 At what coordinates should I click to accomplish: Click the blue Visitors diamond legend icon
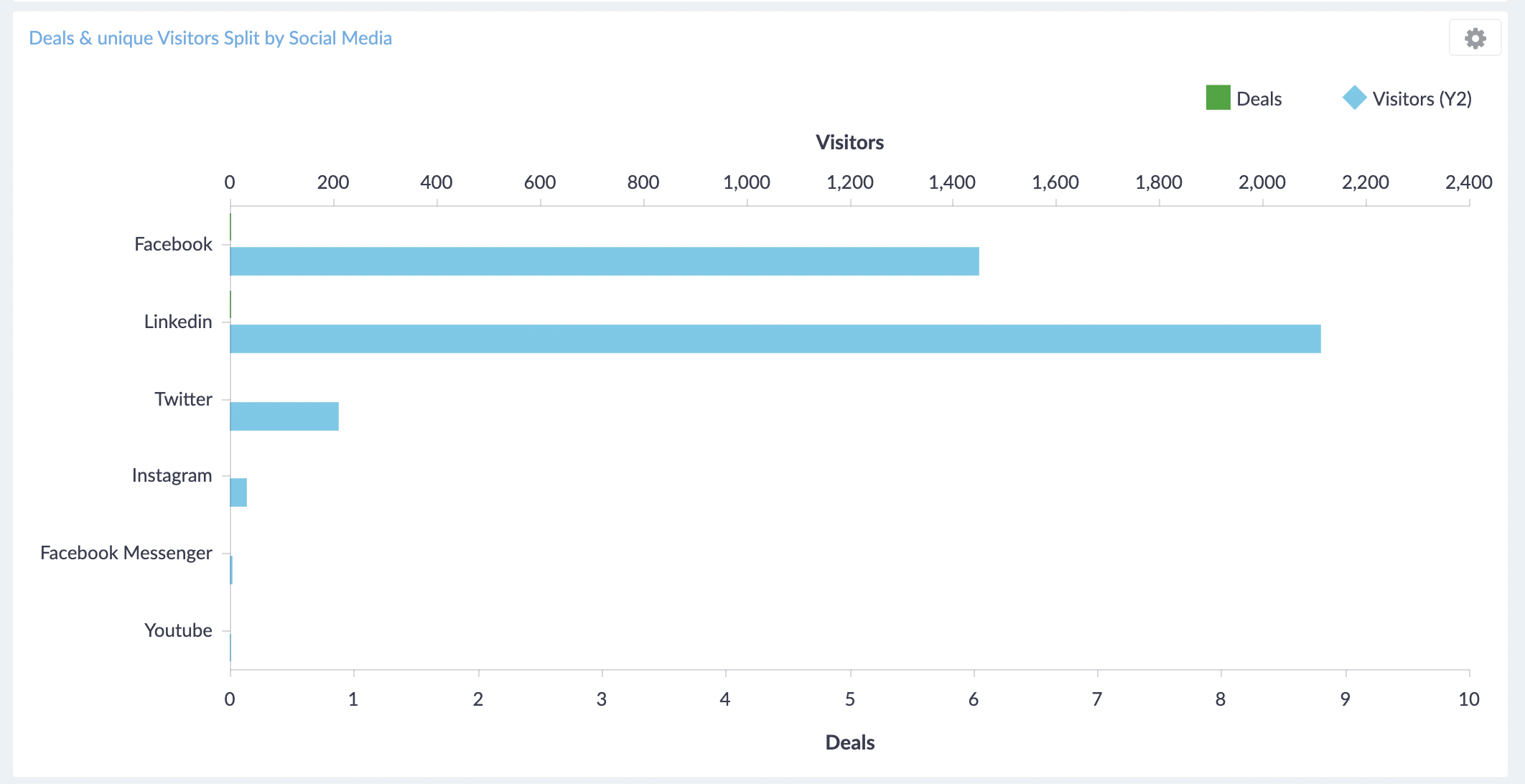click(x=1354, y=98)
